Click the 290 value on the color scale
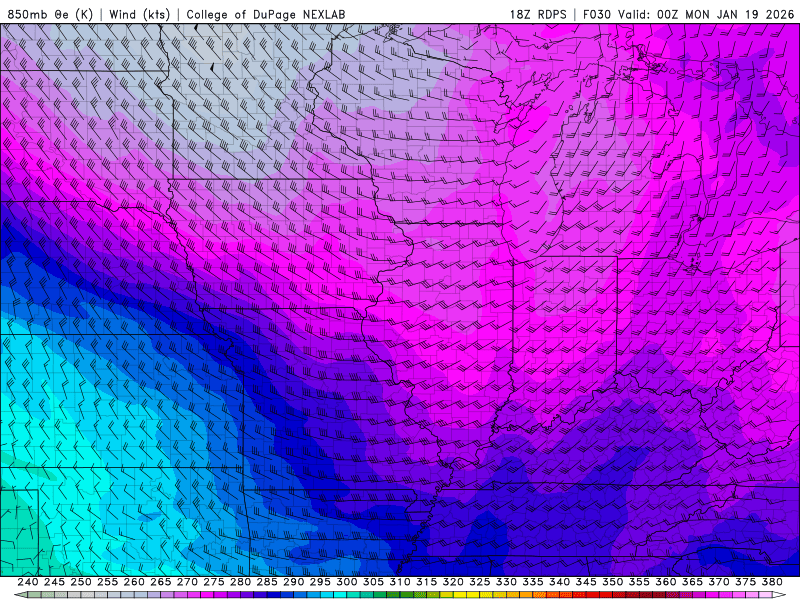Viewport: 800px width, 600px height. [x=293, y=582]
